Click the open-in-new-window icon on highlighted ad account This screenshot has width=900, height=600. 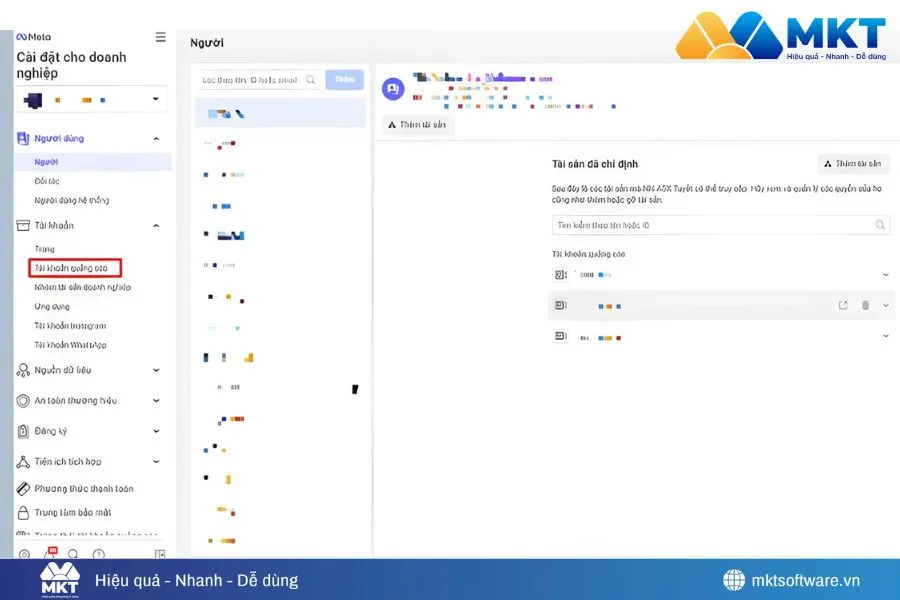pyautogui.click(x=843, y=306)
